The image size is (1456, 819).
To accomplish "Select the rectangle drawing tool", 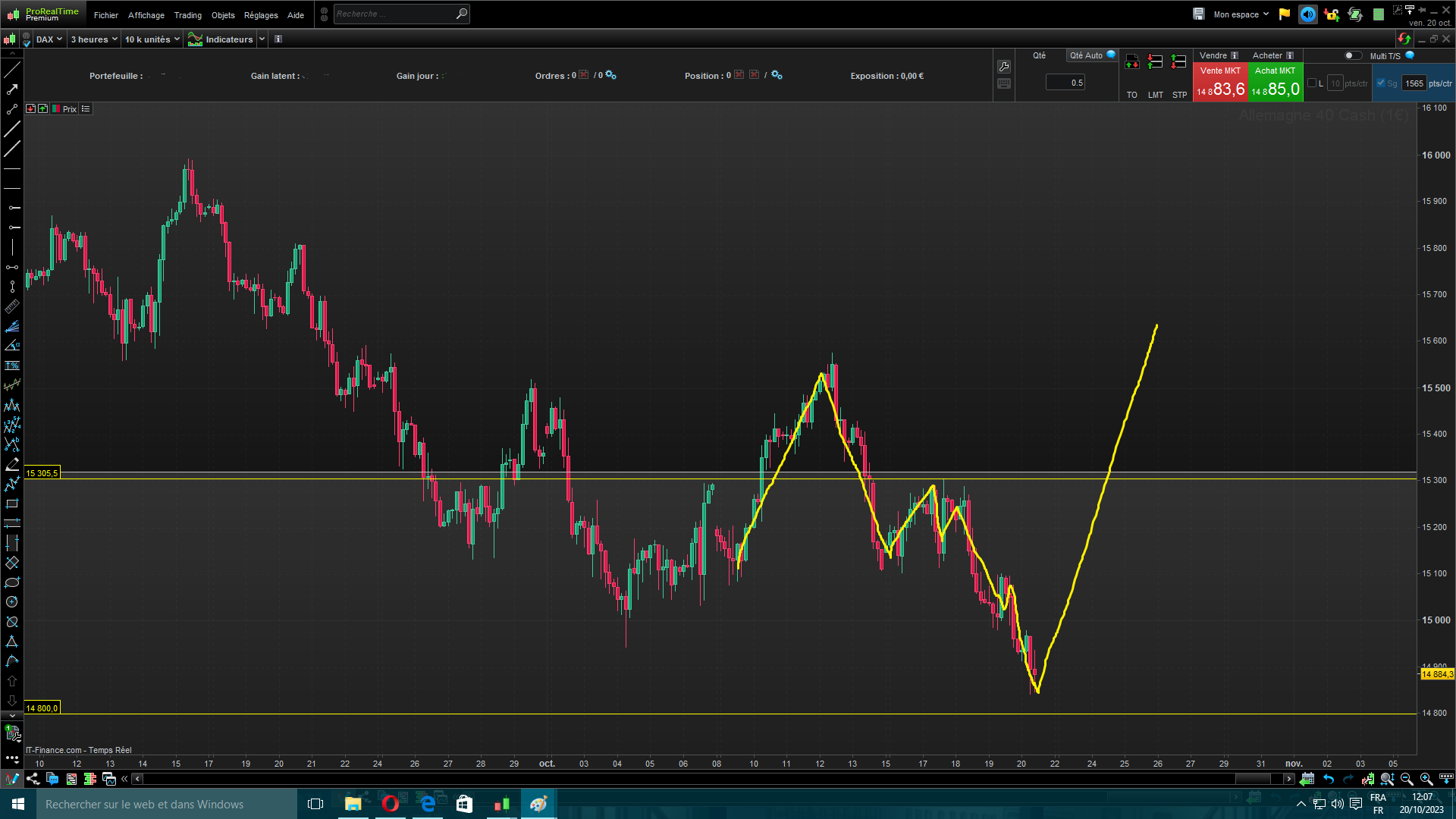I will [11, 504].
